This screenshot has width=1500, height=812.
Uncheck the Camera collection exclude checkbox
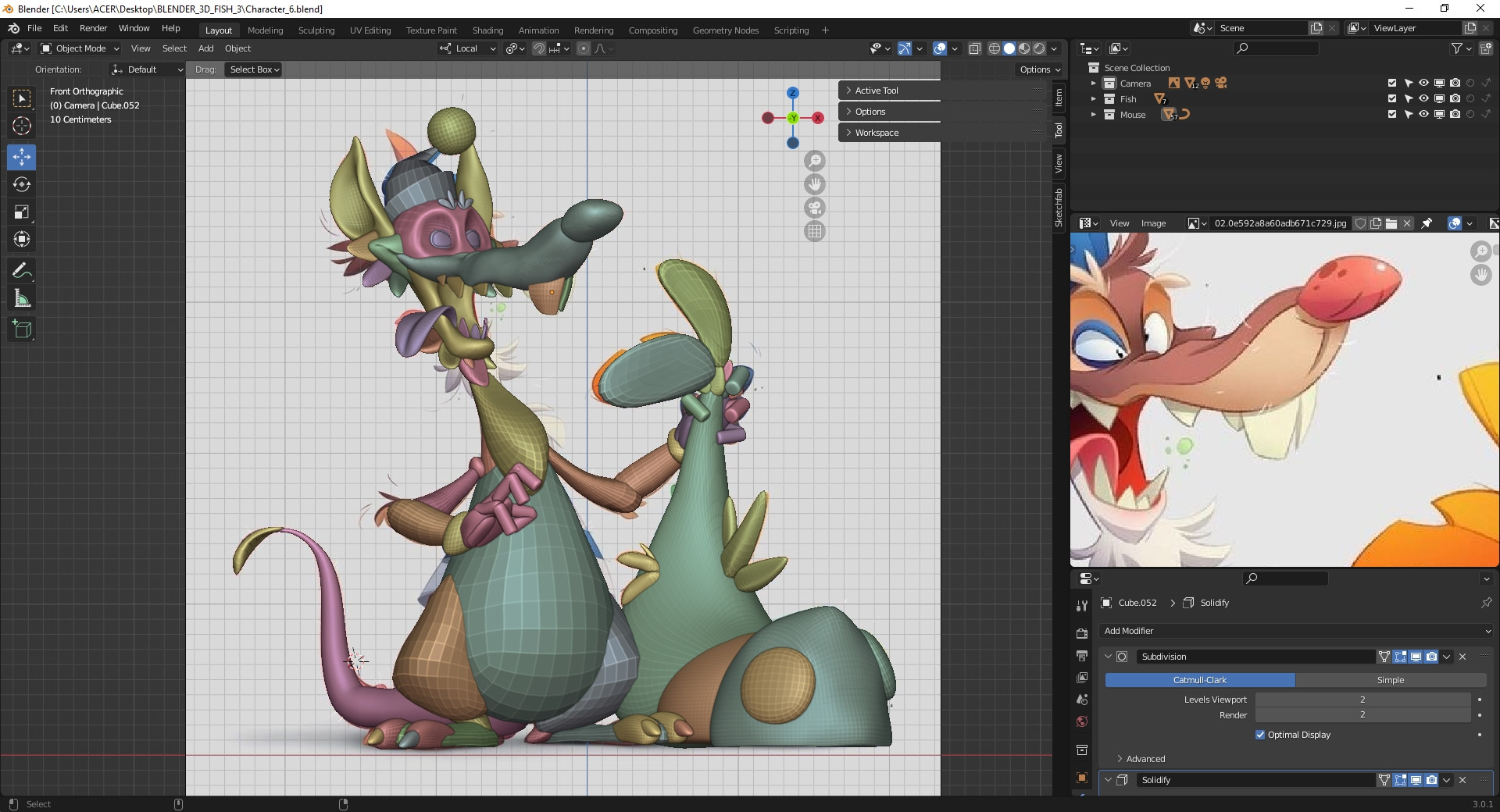click(1391, 83)
